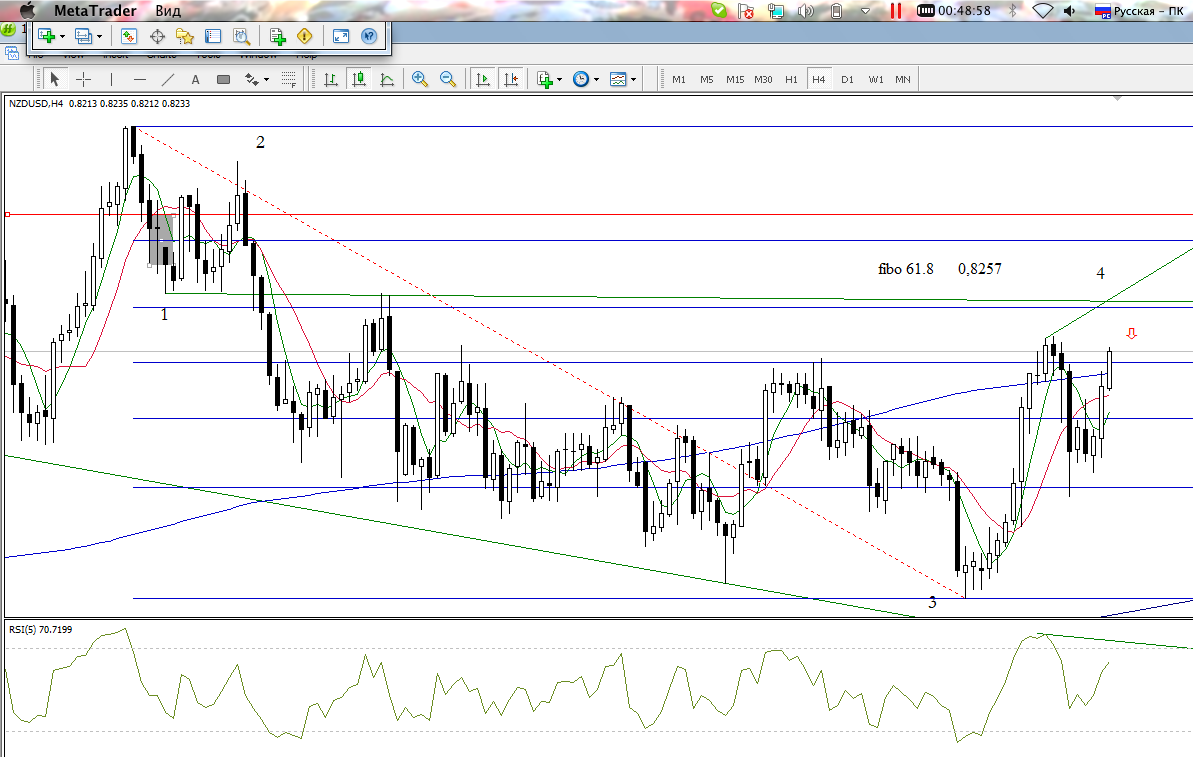Open the Apple menu
The width and height of the screenshot is (1193, 757).
click(27, 11)
